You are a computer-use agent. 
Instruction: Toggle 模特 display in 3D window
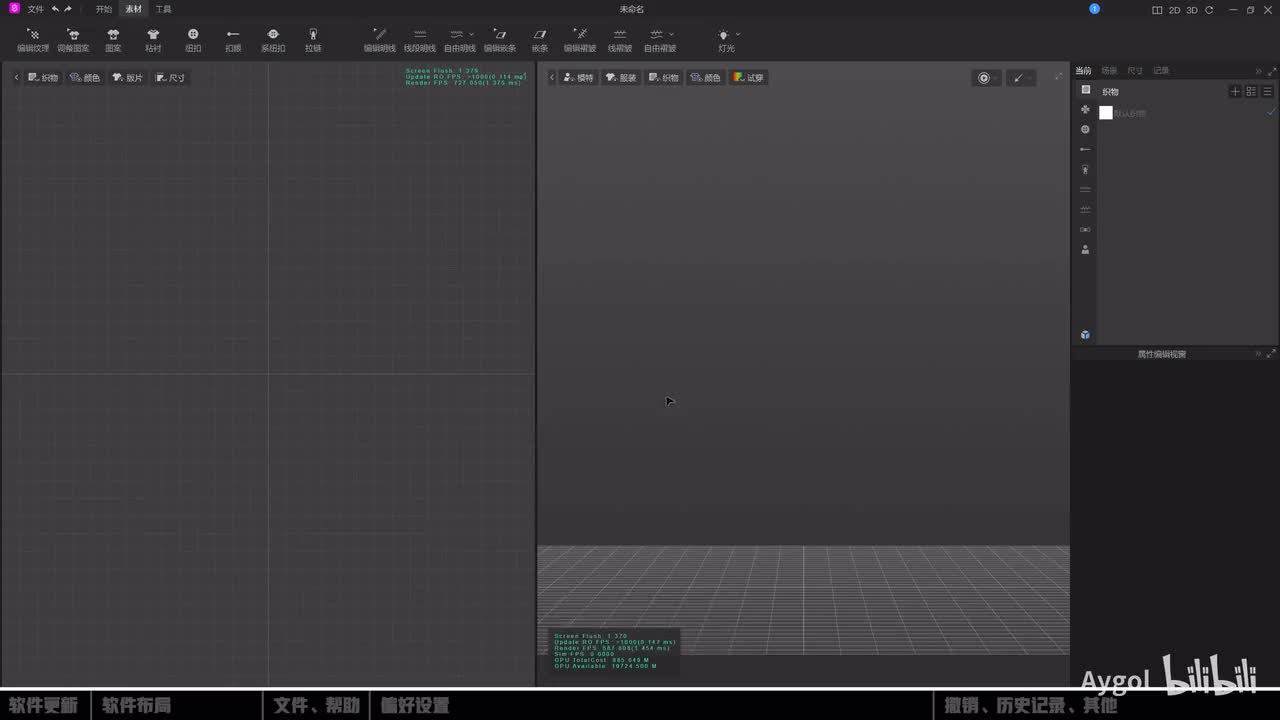point(578,77)
